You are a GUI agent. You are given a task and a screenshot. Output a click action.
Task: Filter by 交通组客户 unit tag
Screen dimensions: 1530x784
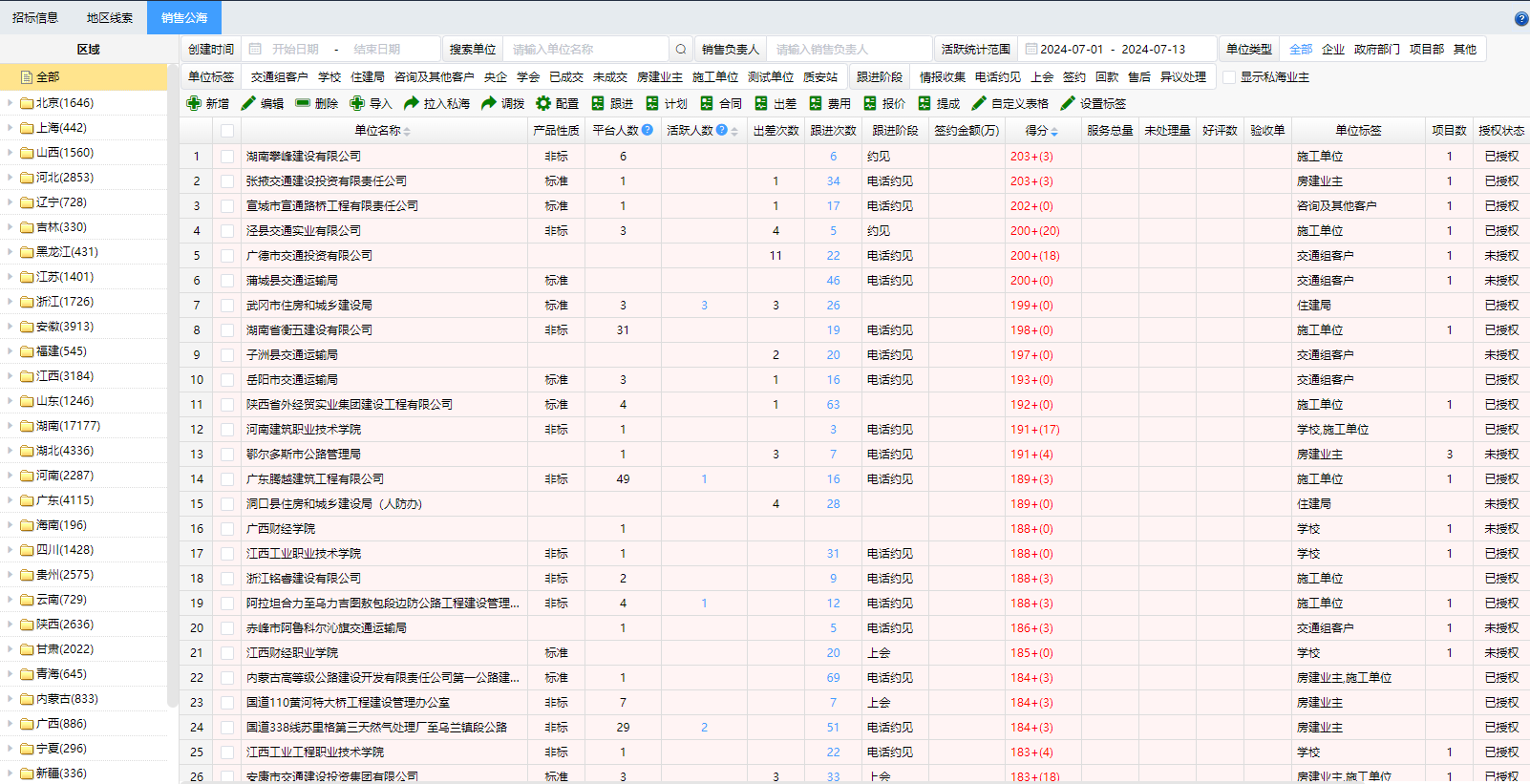280,76
